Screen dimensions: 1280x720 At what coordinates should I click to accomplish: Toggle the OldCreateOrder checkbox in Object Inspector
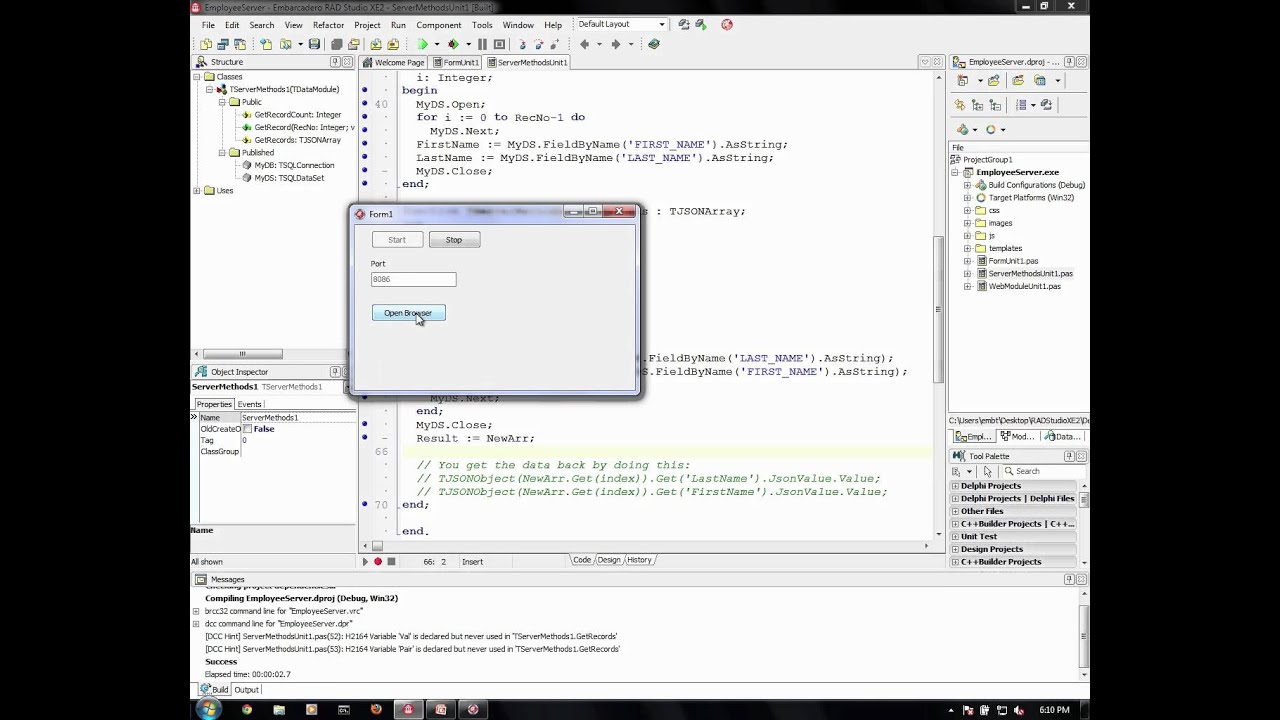(247, 429)
